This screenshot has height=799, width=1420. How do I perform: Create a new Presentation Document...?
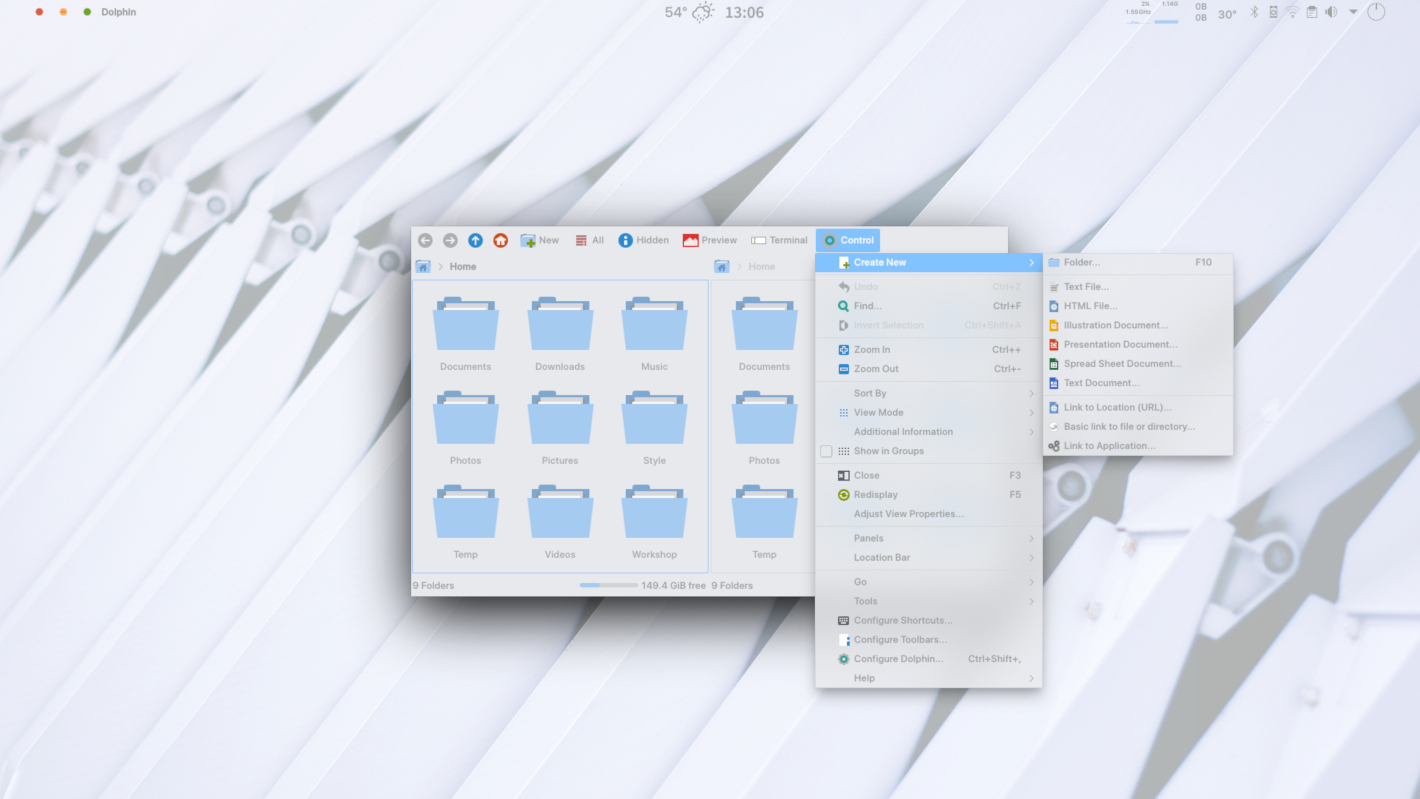pos(1137,344)
